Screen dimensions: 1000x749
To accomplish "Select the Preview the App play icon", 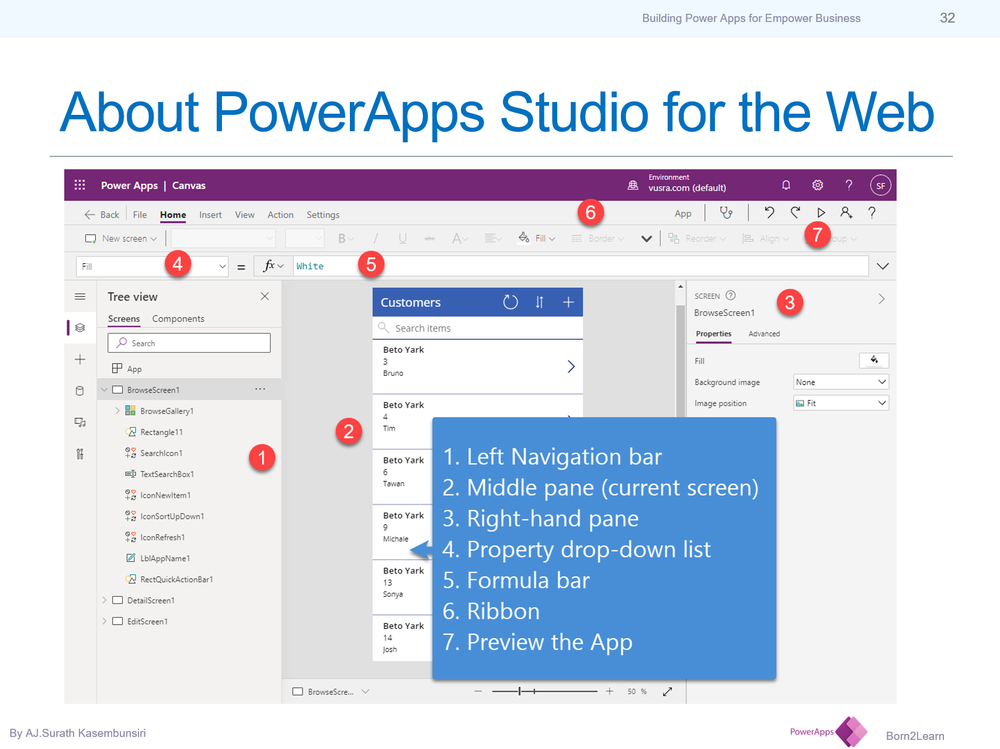I will pyautogui.click(x=820, y=213).
